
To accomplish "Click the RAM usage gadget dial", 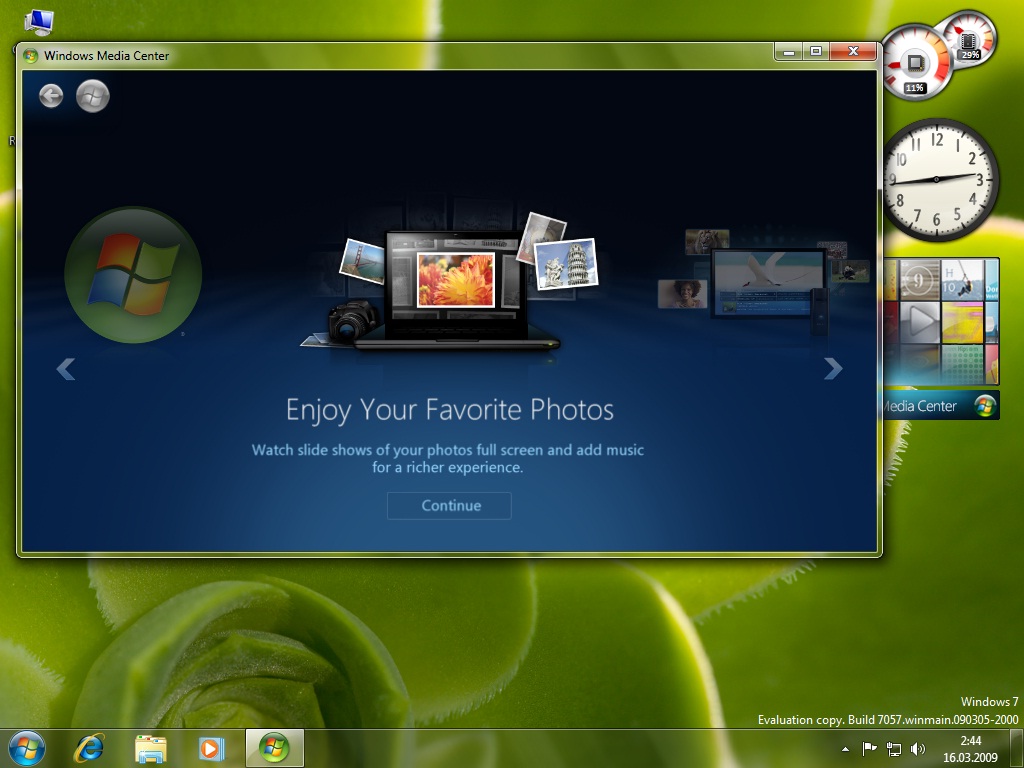I will [968, 39].
